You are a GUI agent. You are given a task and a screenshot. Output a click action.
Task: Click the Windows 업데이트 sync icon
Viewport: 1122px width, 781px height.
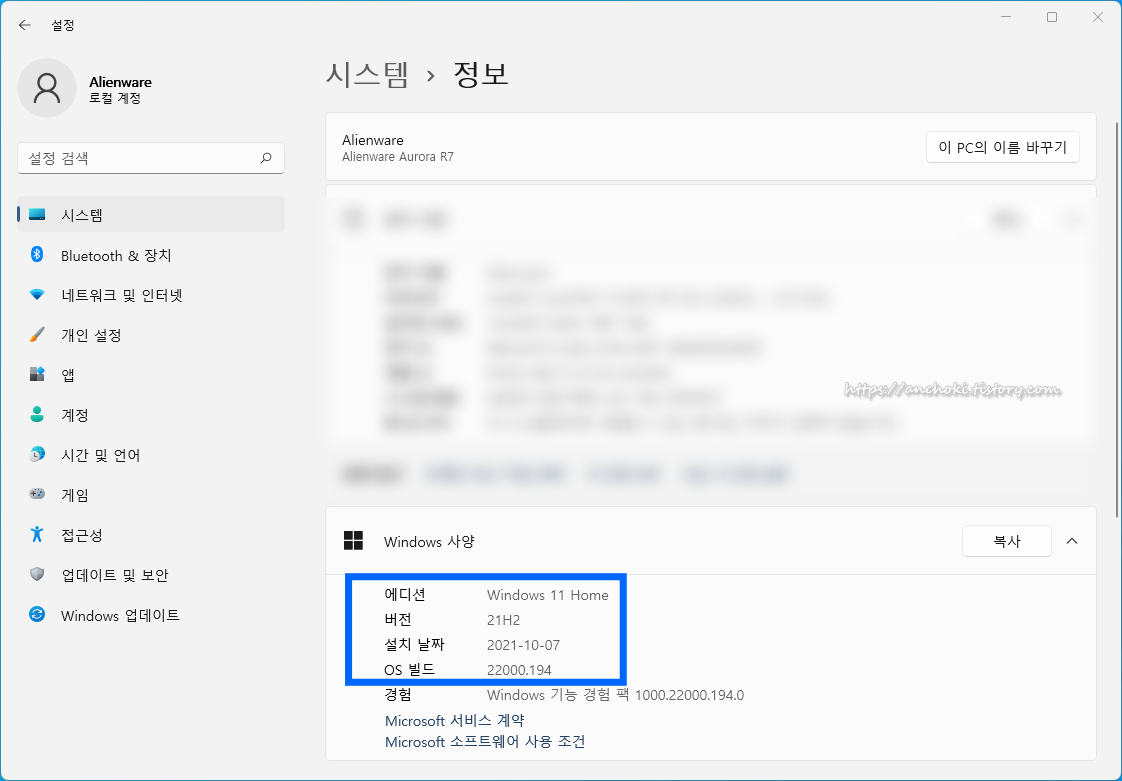[x=37, y=614]
